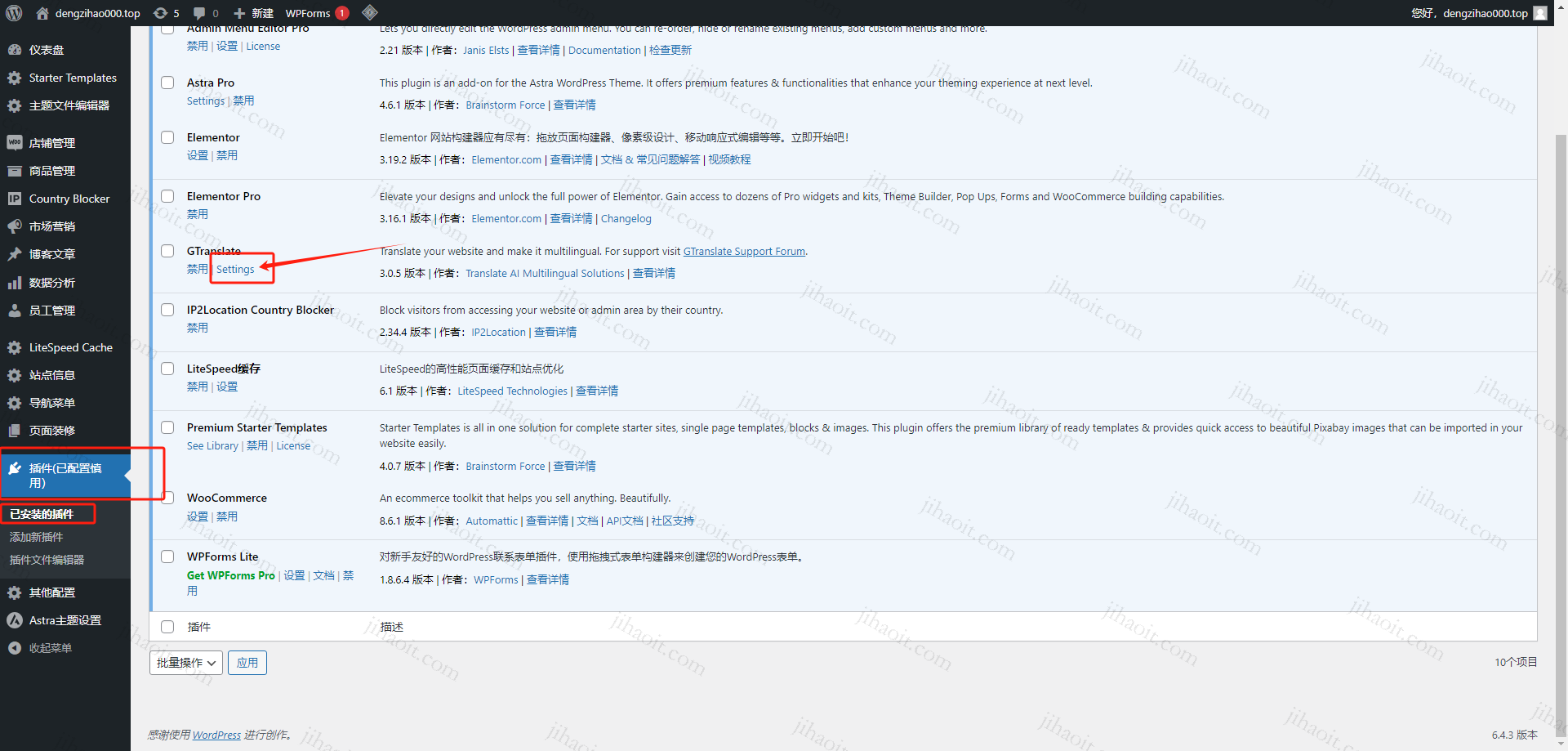Click the Starter Templates gear icon
The image size is (1568, 751).
tap(15, 78)
